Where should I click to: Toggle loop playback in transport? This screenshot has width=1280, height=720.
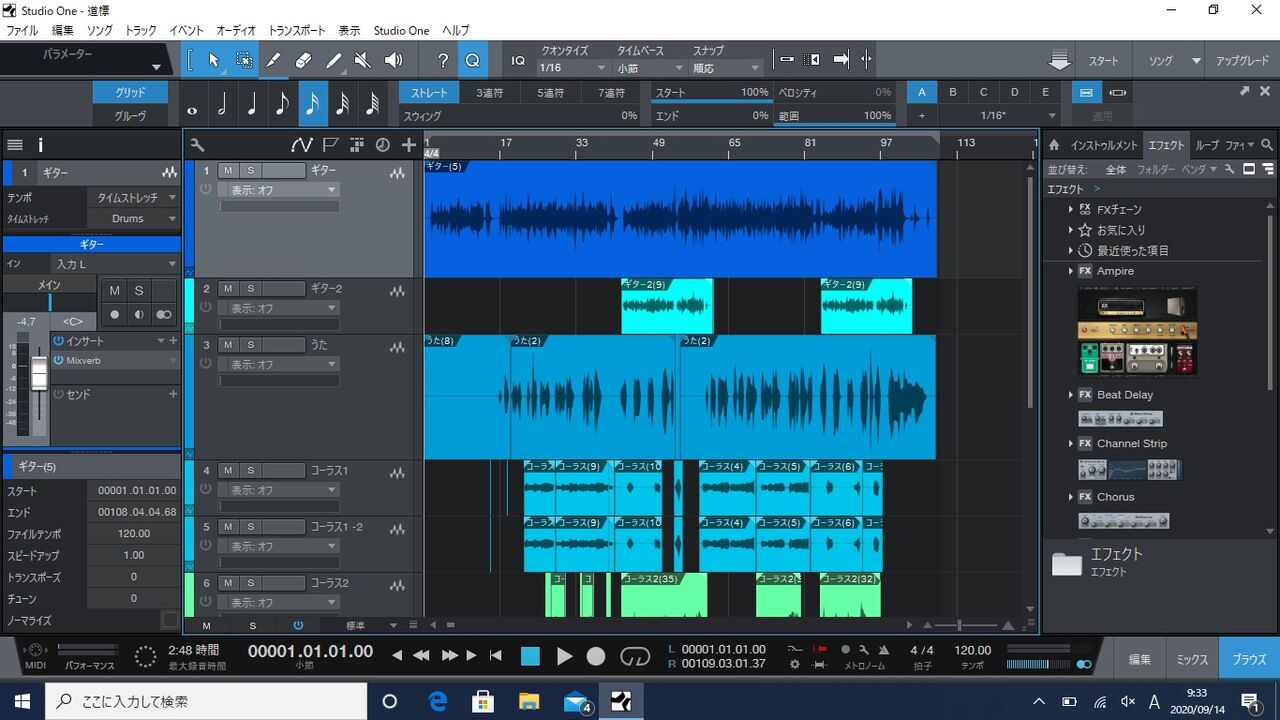tap(635, 656)
